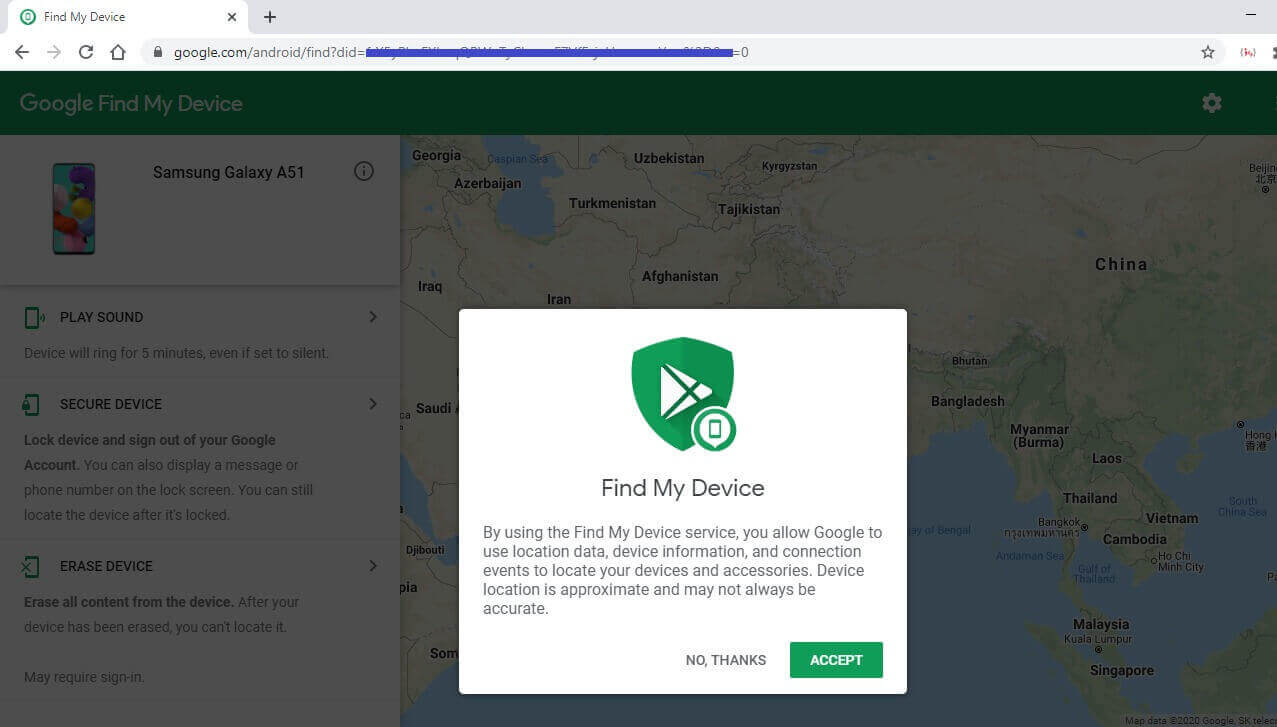
Task: Click the Georgia label on the map
Action: [x=437, y=155]
